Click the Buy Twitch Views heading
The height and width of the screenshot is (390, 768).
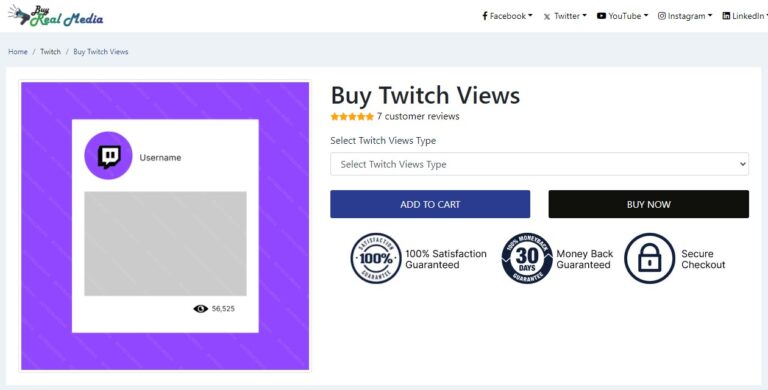point(425,95)
